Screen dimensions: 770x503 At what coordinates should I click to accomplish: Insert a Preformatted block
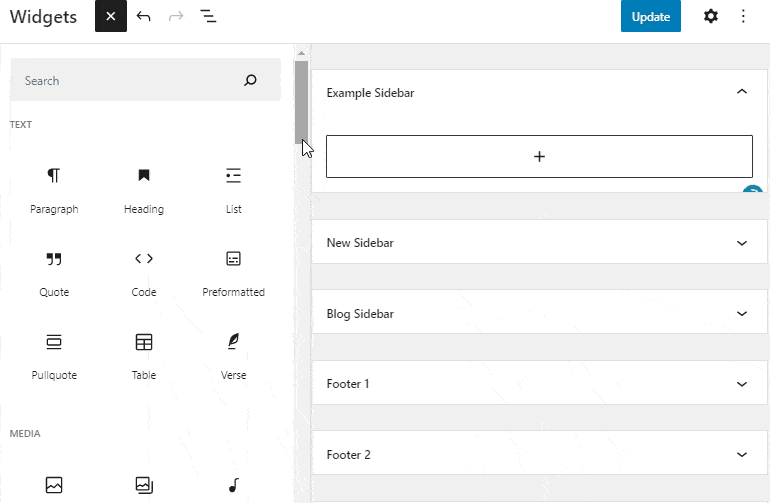(234, 274)
